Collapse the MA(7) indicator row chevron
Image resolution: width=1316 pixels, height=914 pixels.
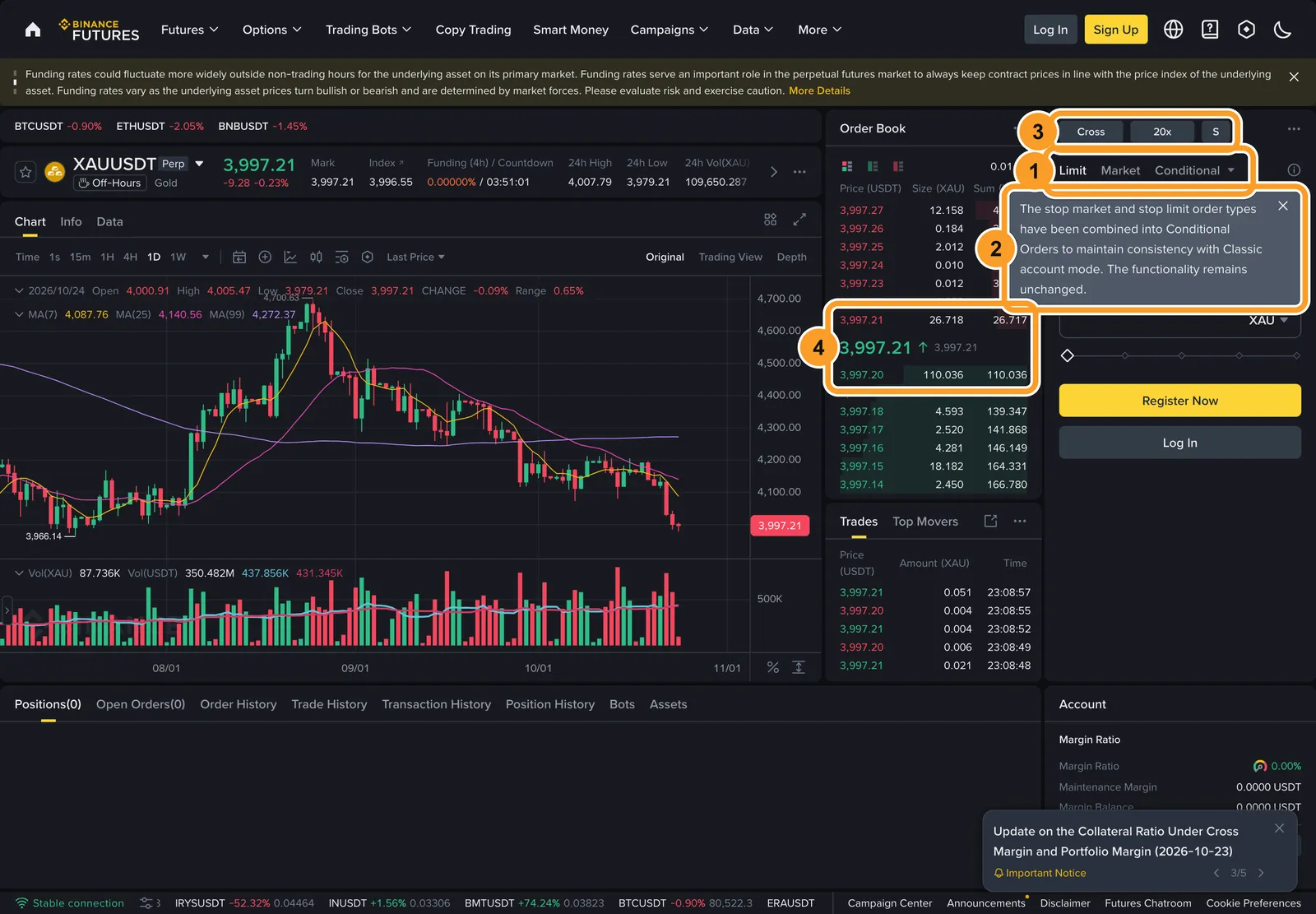(x=19, y=314)
